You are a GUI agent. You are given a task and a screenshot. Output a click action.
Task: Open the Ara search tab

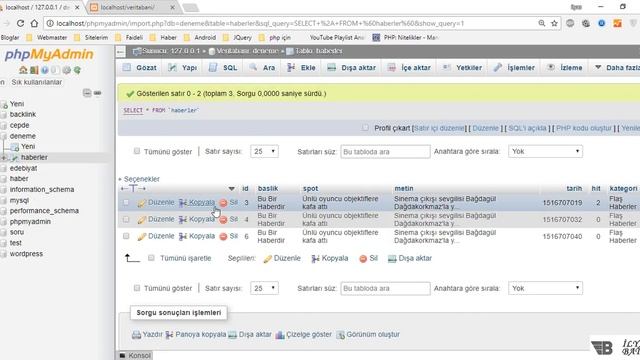click(262, 68)
